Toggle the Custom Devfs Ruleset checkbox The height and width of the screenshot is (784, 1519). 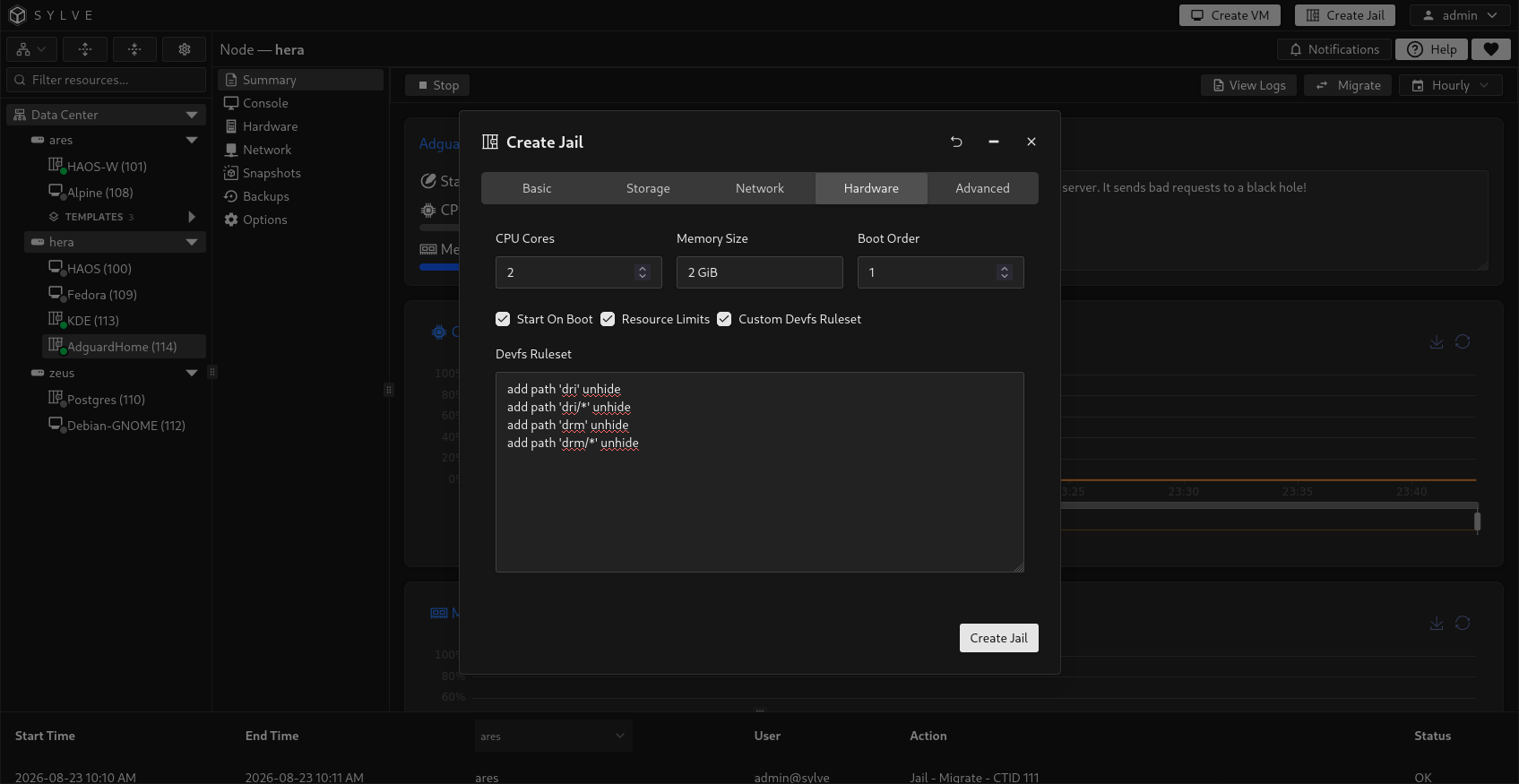click(x=724, y=319)
